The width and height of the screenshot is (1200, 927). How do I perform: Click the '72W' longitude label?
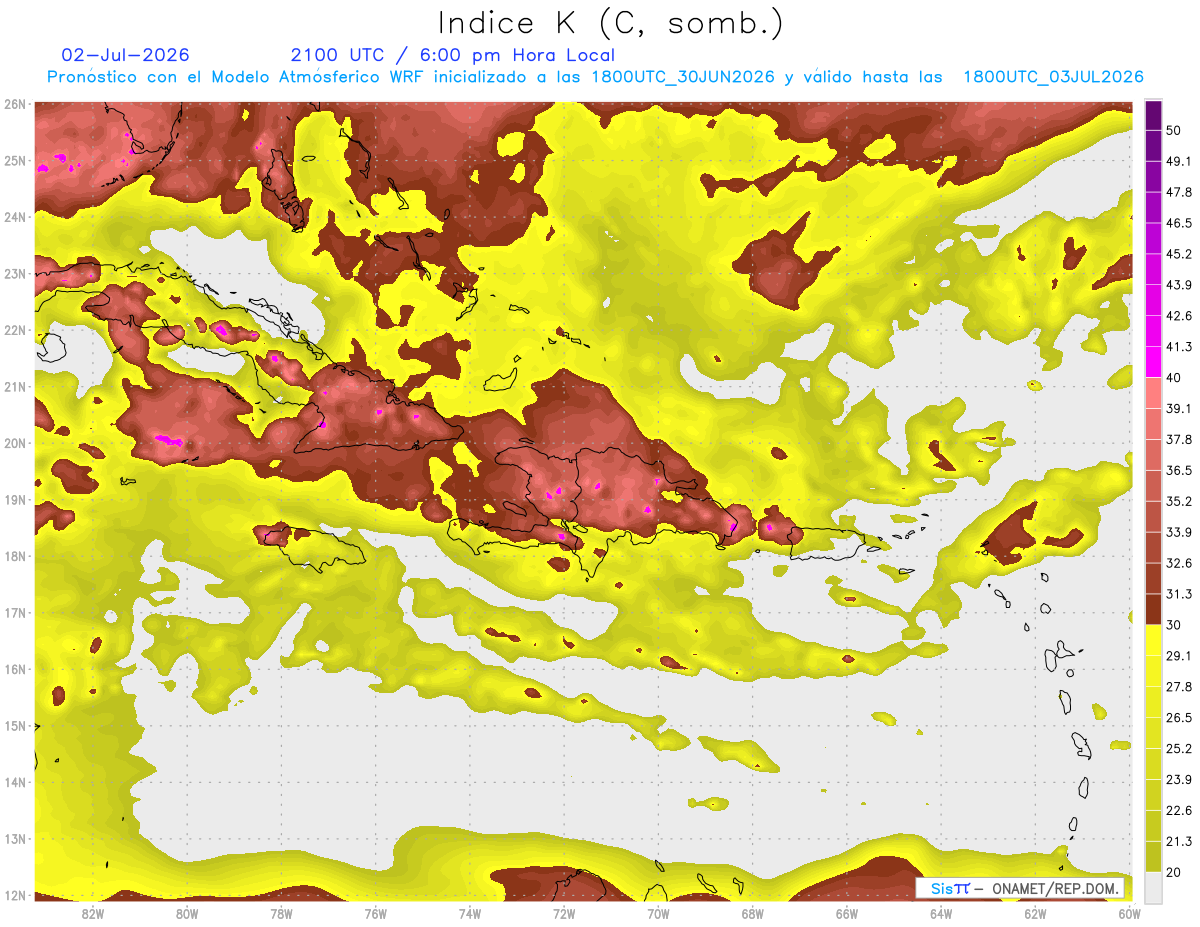(x=564, y=913)
